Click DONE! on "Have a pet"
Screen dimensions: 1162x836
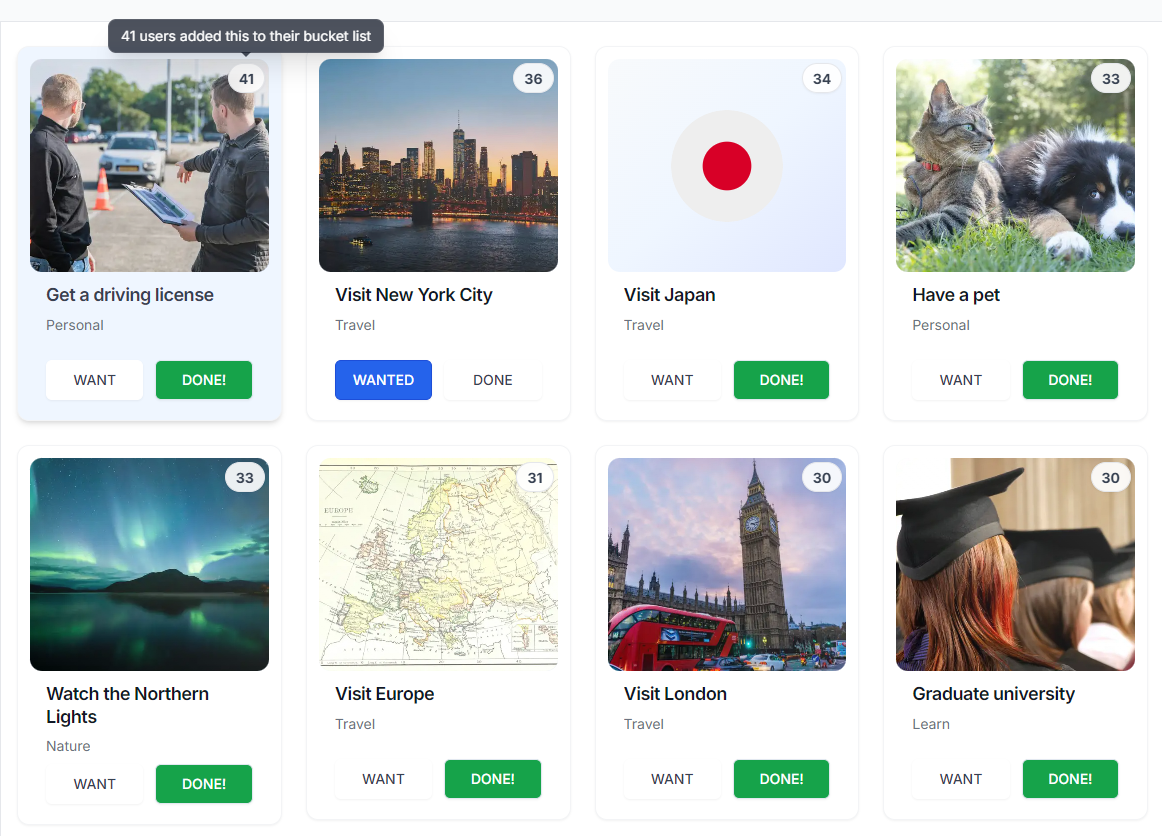(1070, 380)
